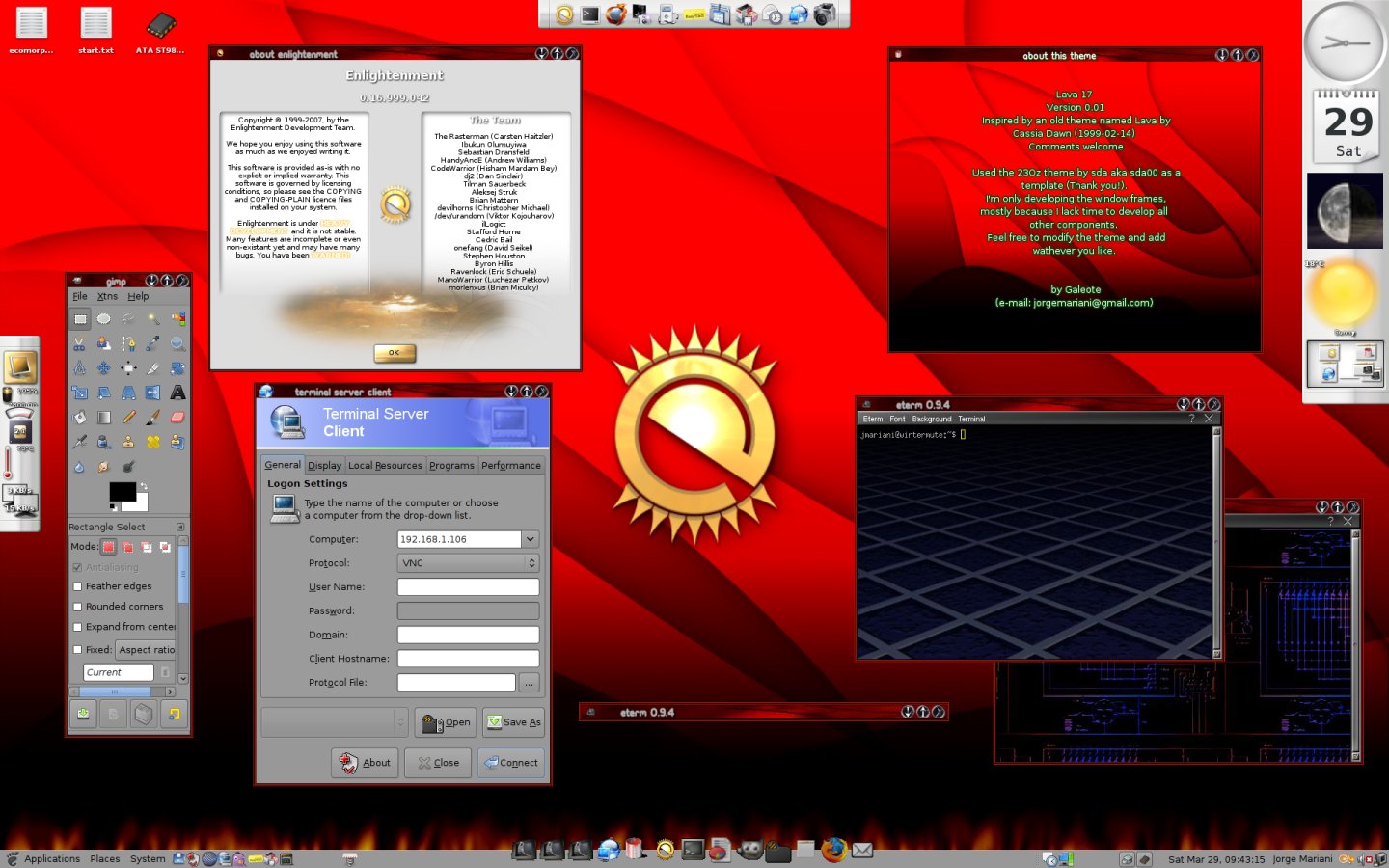Select the Text tool in GIMP
The width and height of the screenshot is (1389, 868).
[177, 393]
